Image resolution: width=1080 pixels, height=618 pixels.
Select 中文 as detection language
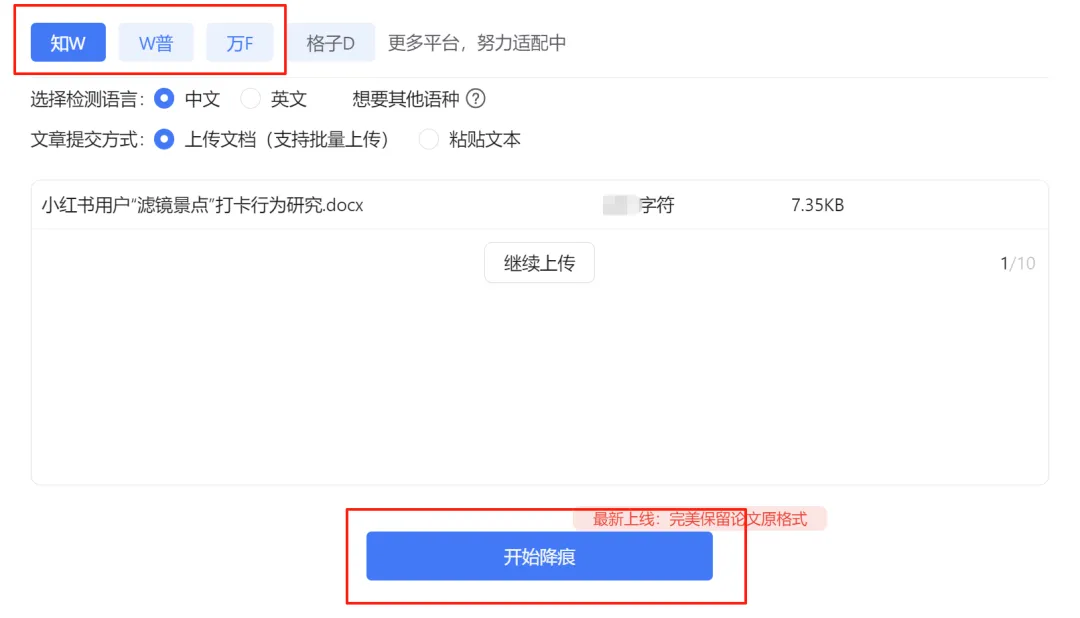pos(164,99)
